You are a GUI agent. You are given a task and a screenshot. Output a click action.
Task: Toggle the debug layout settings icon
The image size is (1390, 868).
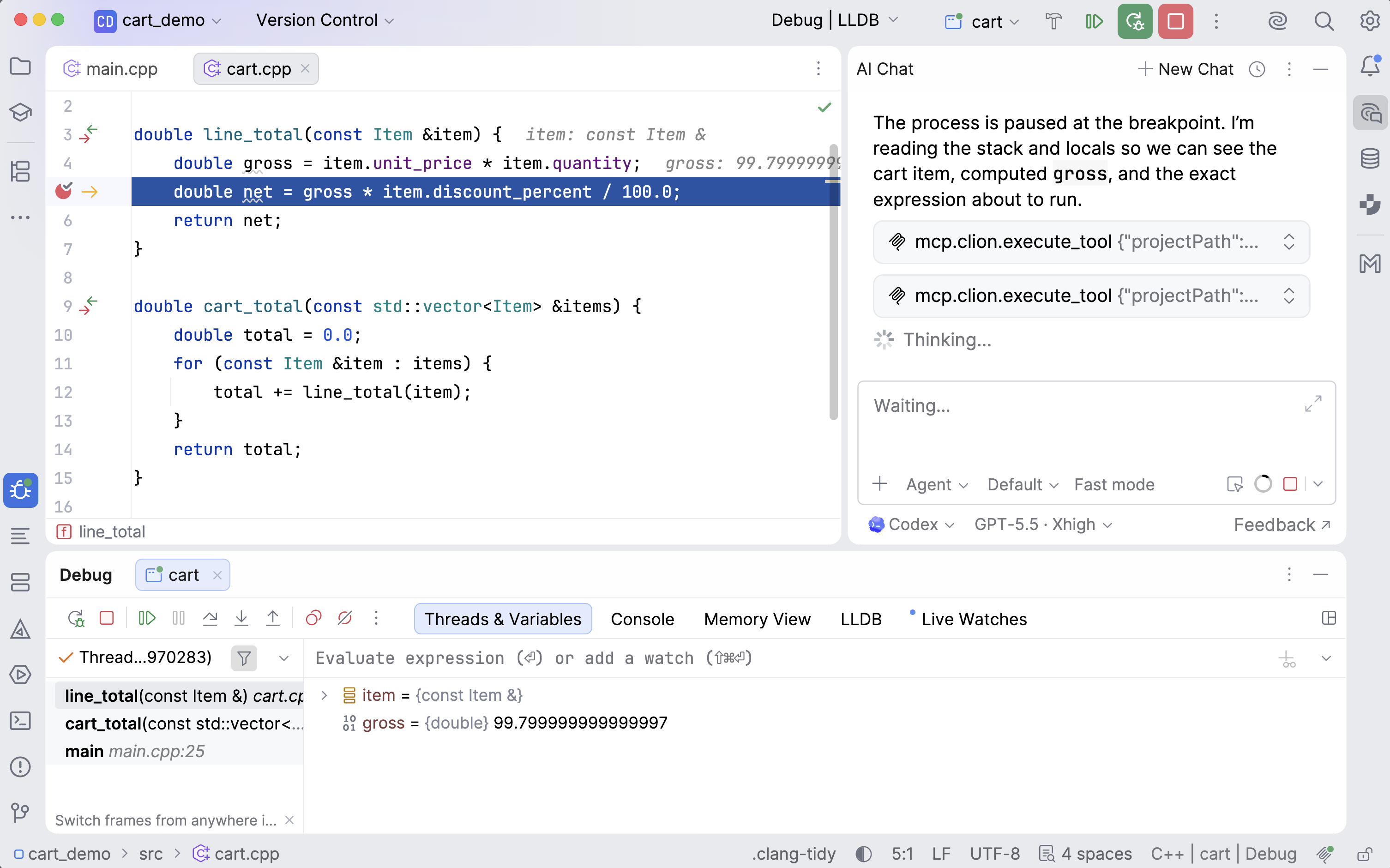1329,618
